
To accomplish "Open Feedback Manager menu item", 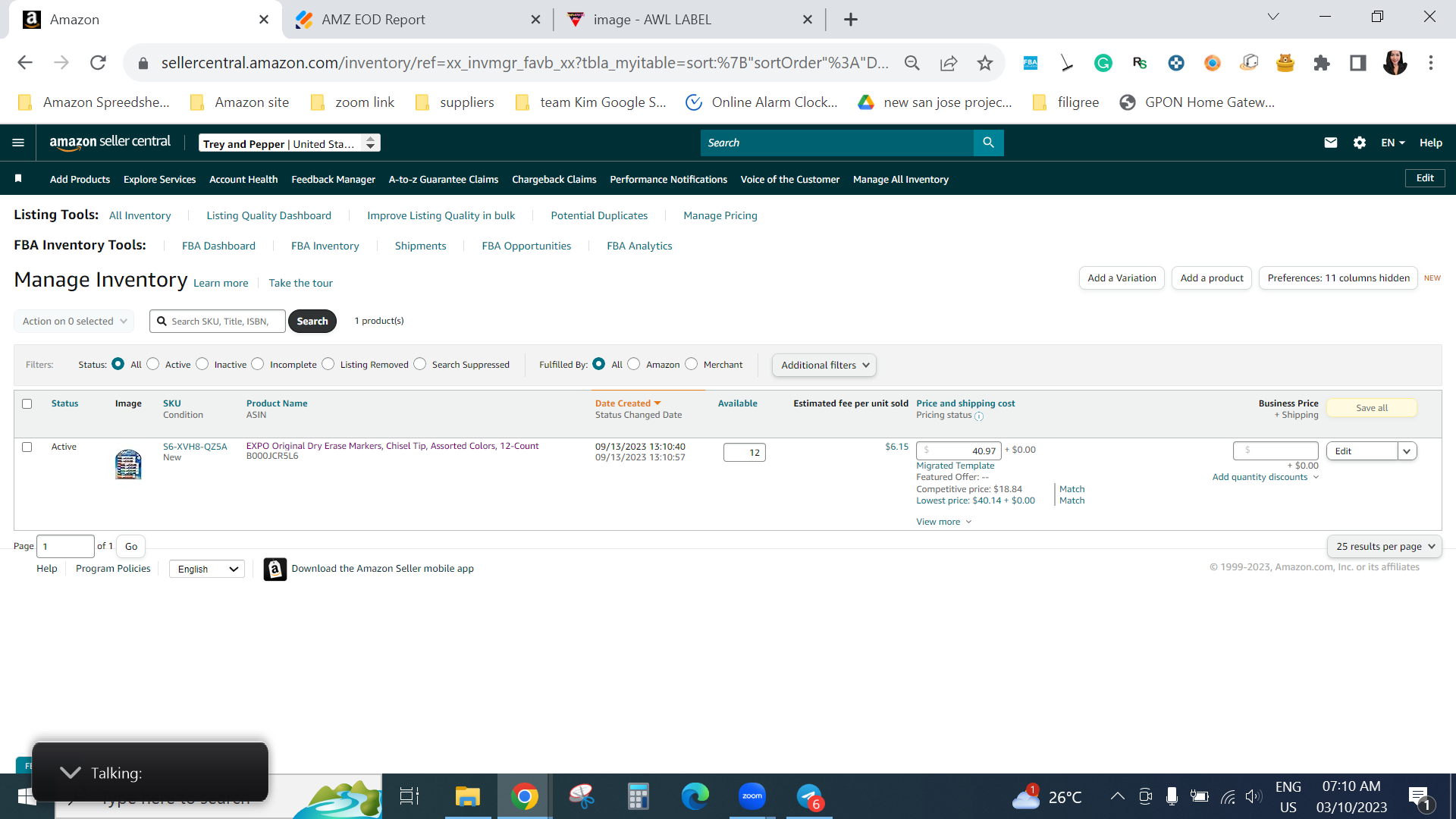I will (x=333, y=179).
